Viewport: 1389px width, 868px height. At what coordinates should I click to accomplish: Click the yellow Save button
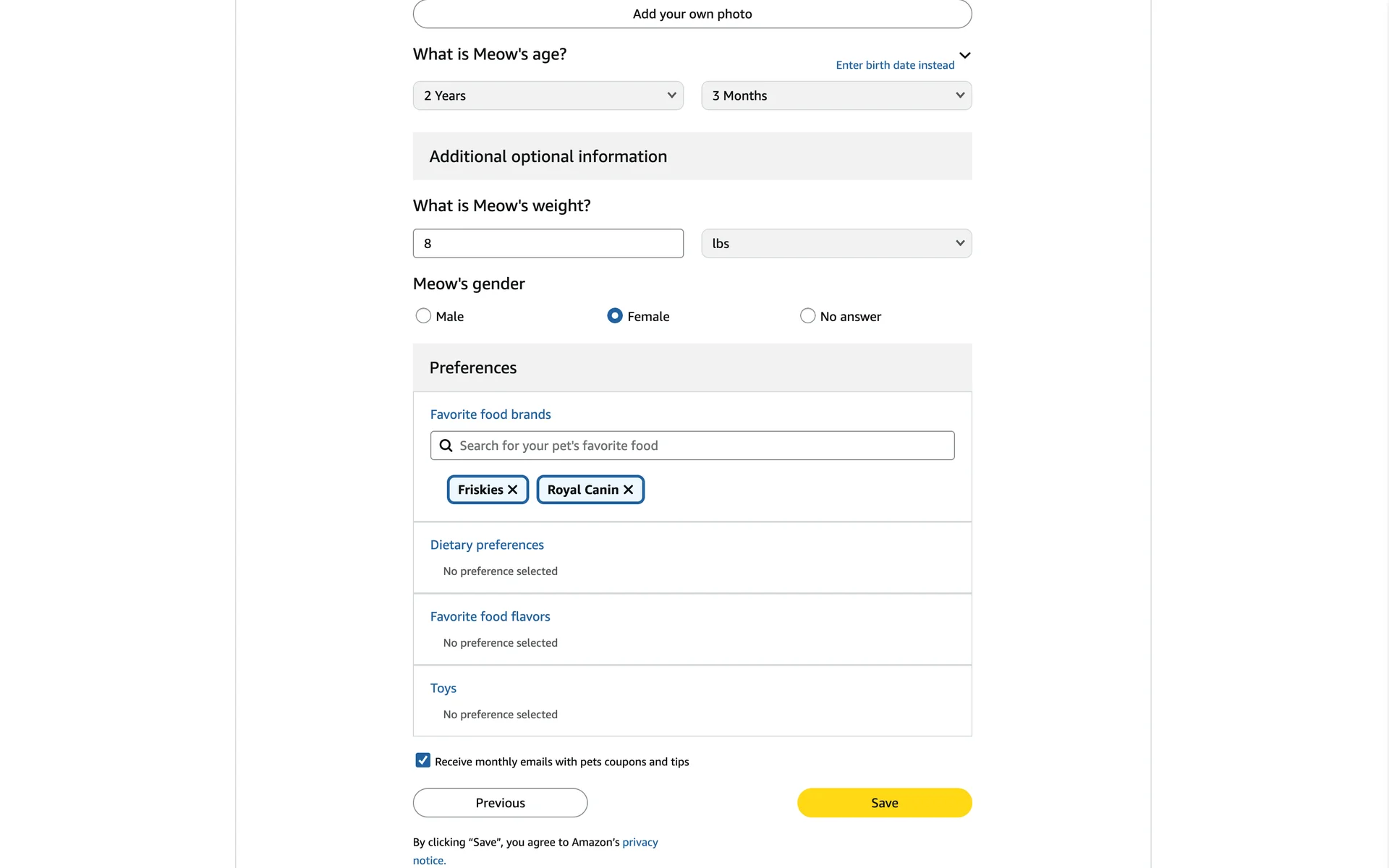884,803
